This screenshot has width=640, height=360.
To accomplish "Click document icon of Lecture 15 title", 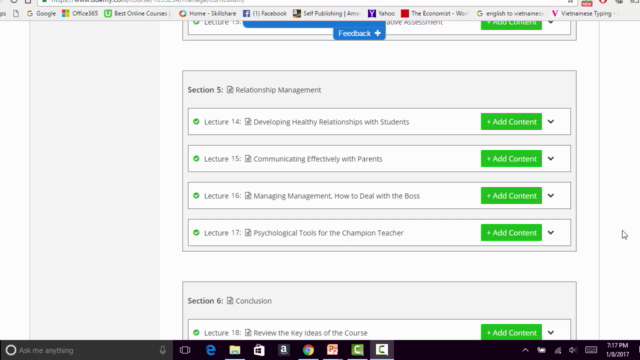I will pyautogui.click(x=248, y=159).
